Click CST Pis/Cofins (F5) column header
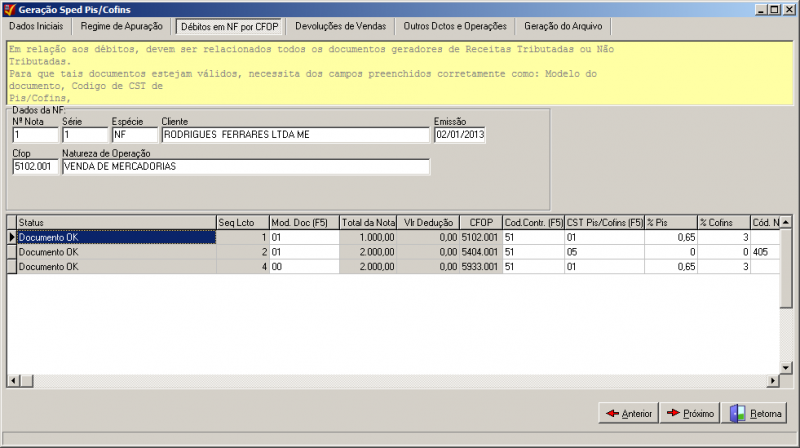 pos(605,222)
